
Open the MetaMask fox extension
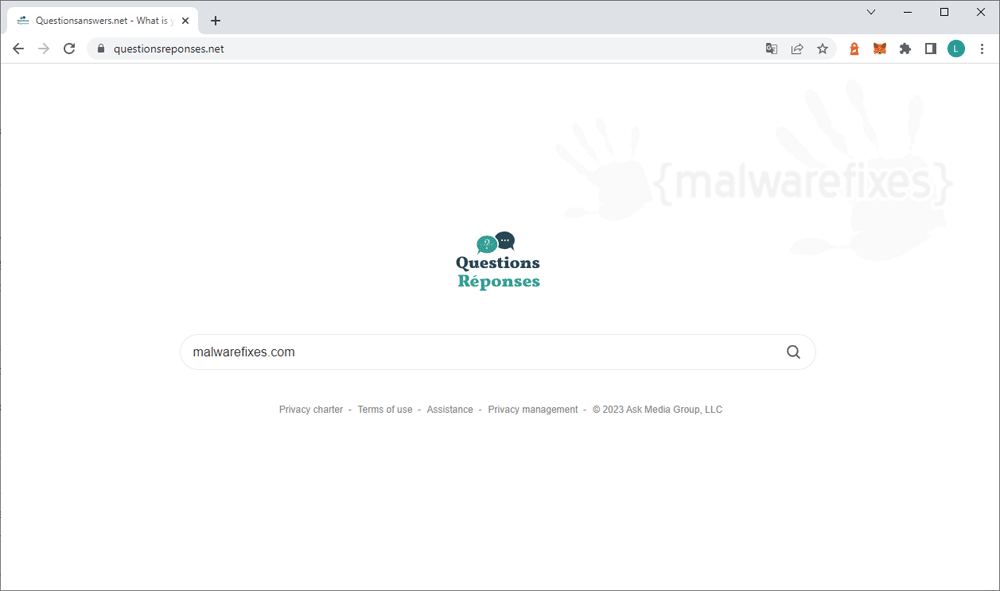click(x=879, y=48)
